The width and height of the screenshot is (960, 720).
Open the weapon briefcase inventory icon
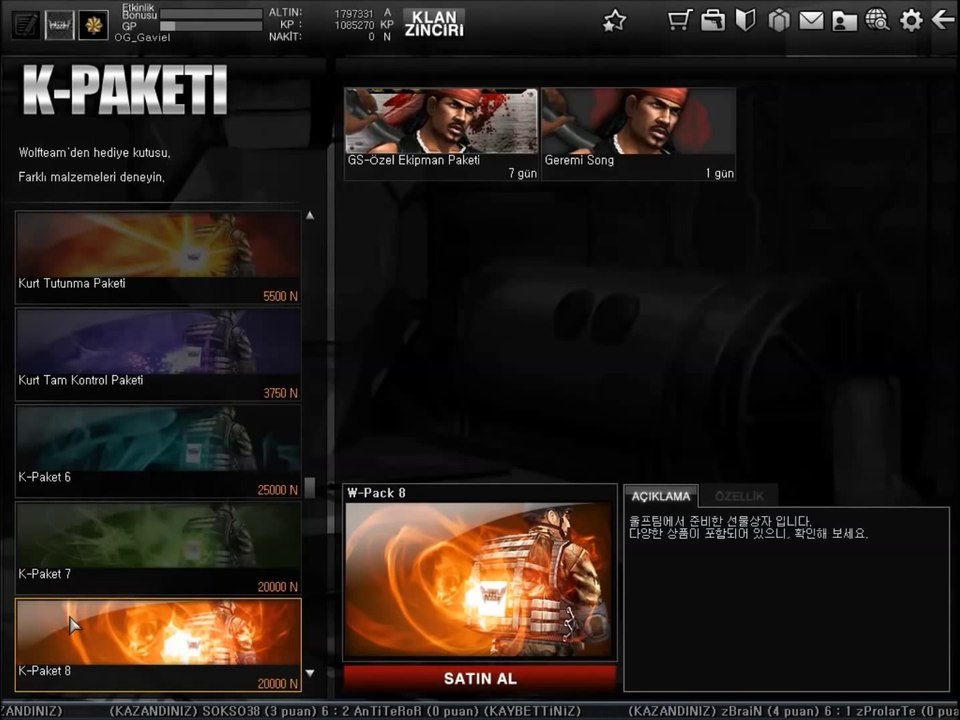[713, 20]
